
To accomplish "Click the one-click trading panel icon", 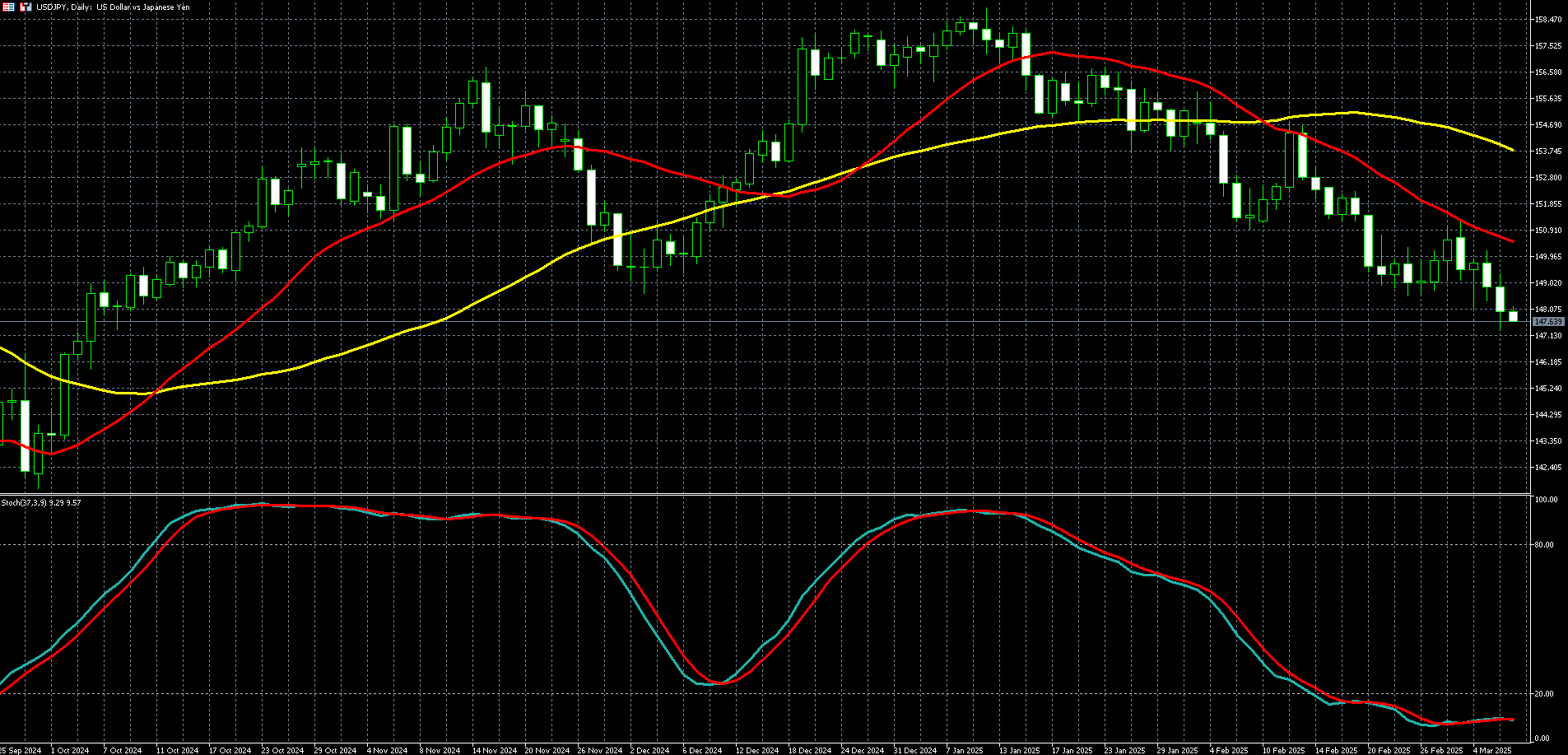I will click(25, 7).
